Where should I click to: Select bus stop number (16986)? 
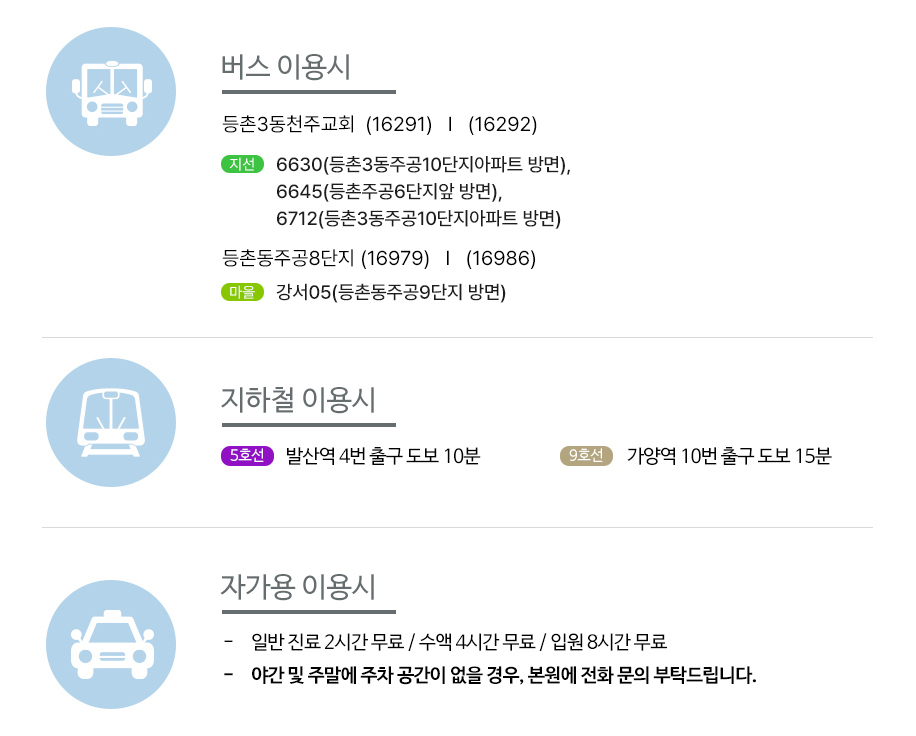501,258
